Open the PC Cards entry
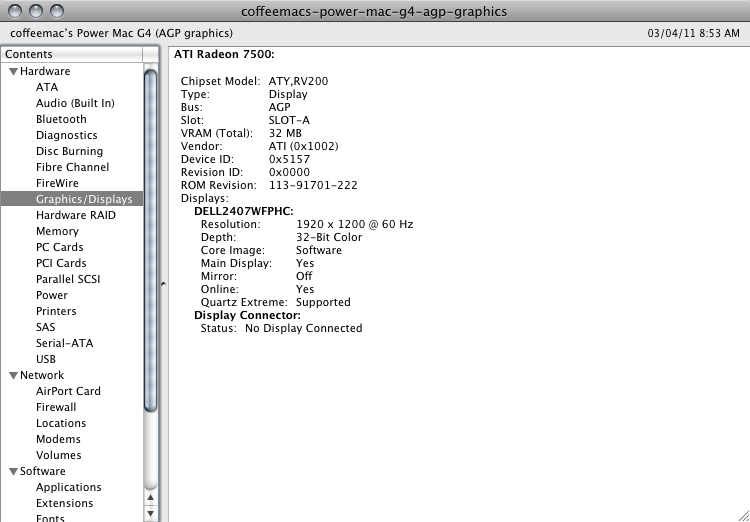This screenshot has height=522, width=750. (59, 247)
